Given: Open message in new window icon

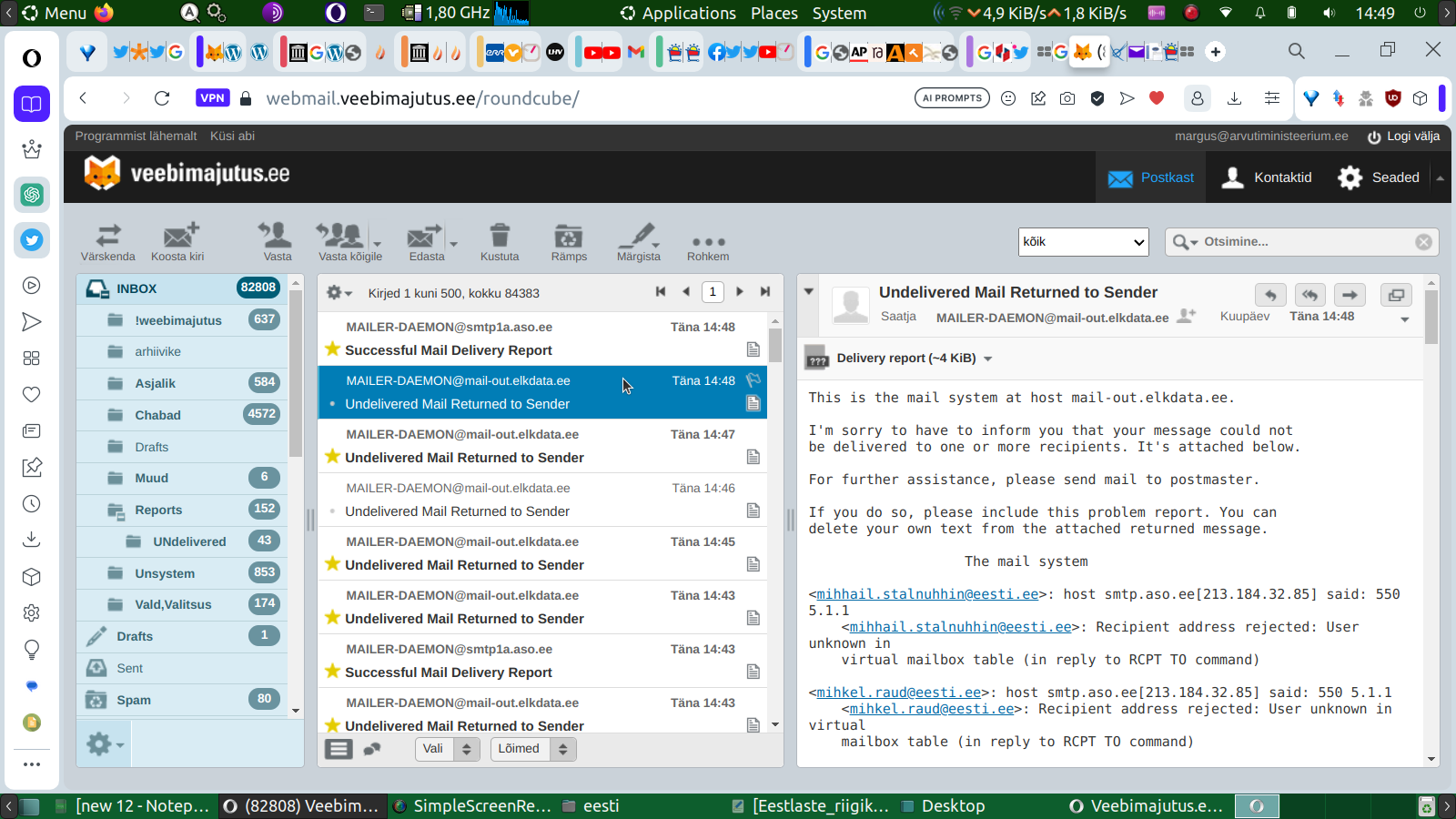Looking at the screenshot, I should (1396, 295).
